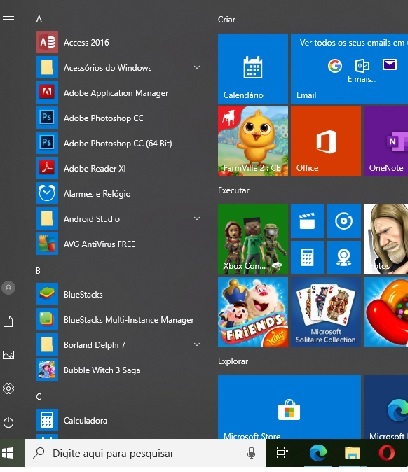Open Opera browser from the taskbar
Screen dimensions: 408x472
click(387, 453)
